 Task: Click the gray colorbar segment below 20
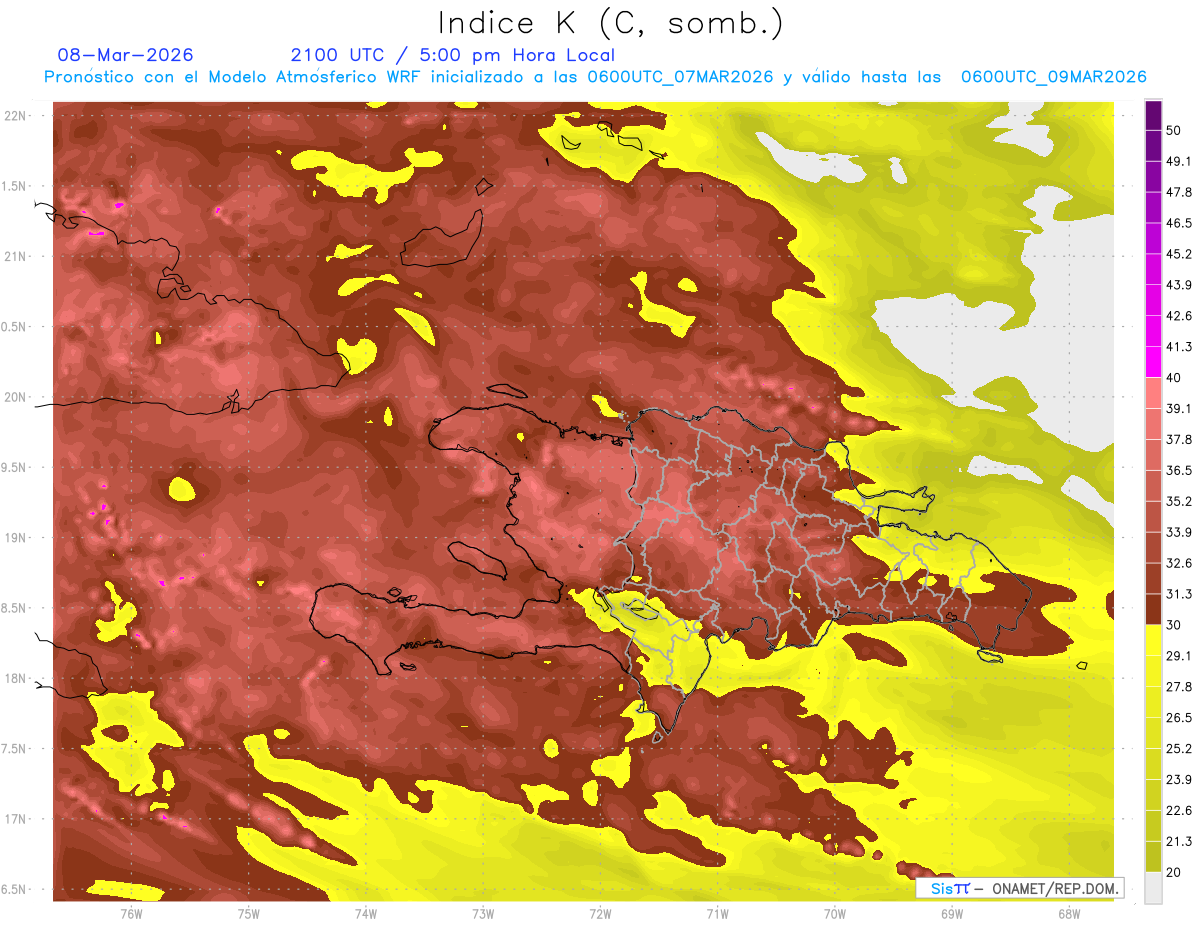coord(1153,888)
